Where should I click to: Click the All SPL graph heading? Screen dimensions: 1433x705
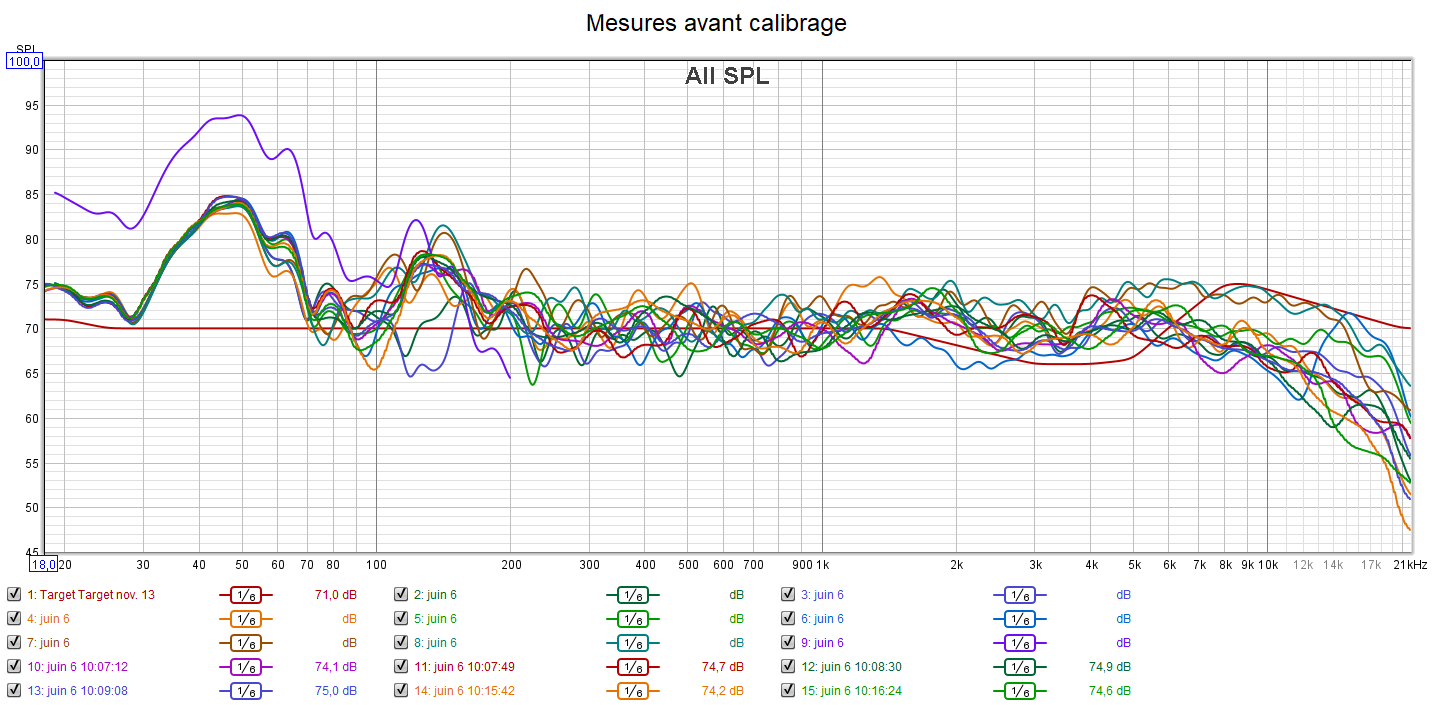coord(727,76)
